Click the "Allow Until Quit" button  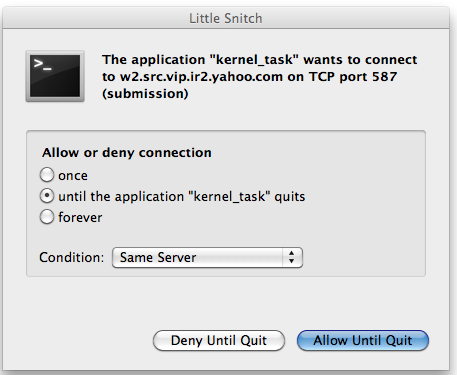pyautogui.click(x=363, y=340)
